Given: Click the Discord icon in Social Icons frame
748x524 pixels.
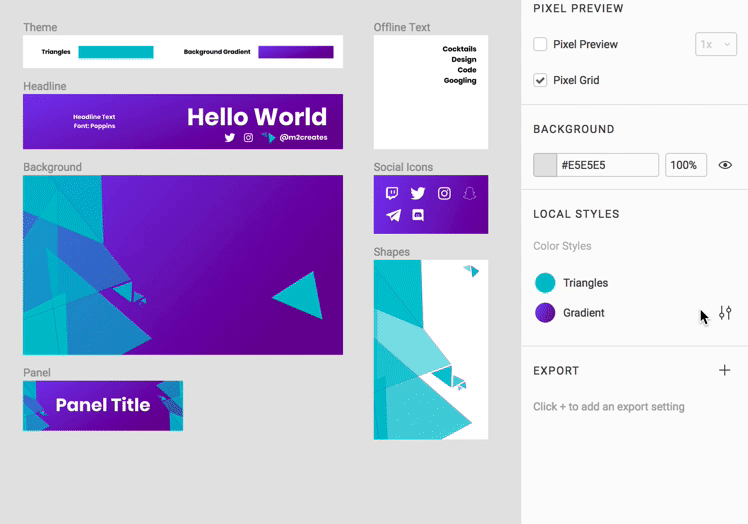Looking at the screenshot, I should [418, 215].
